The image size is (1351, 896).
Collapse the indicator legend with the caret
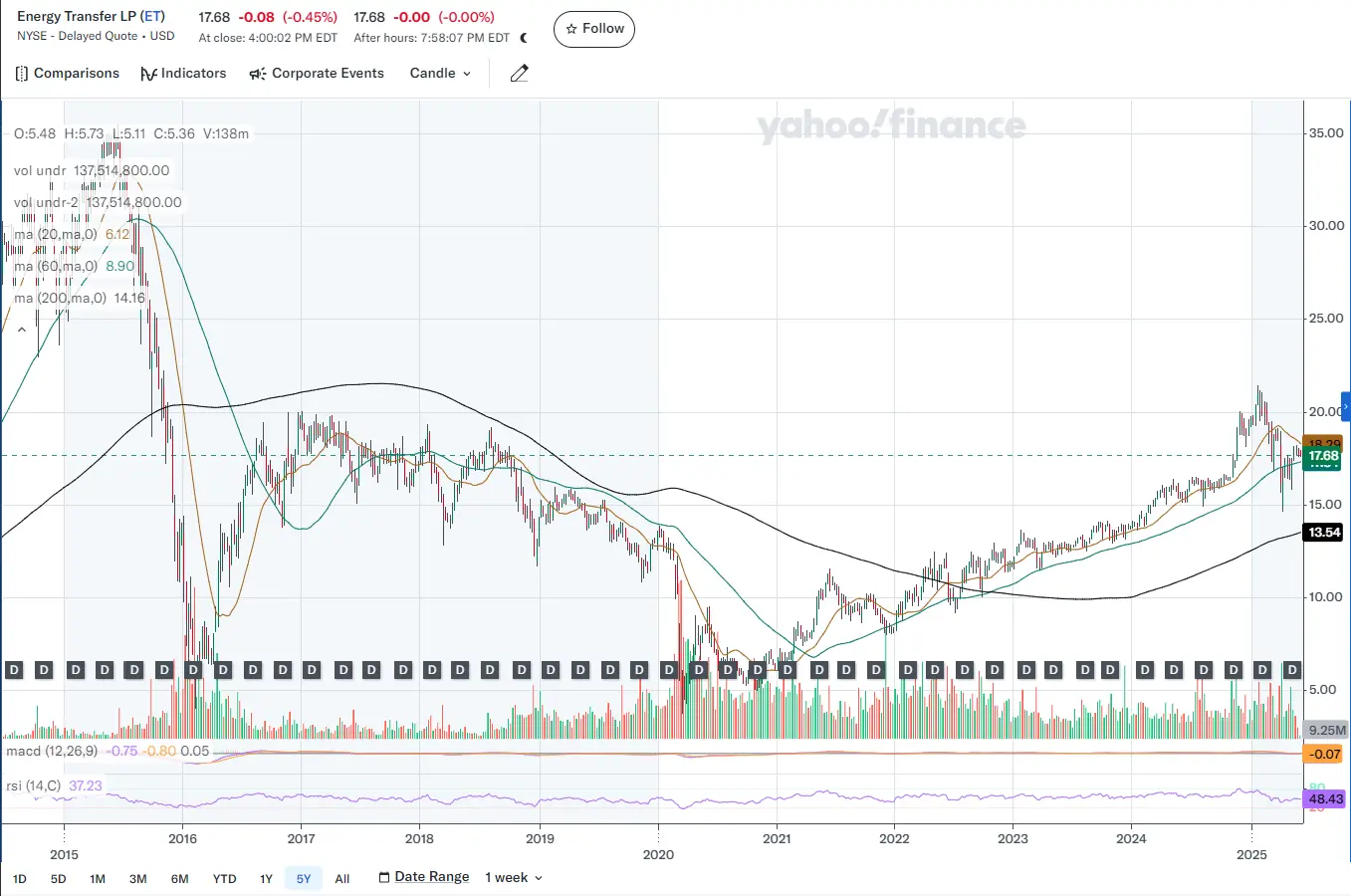[x=22, y=330]
